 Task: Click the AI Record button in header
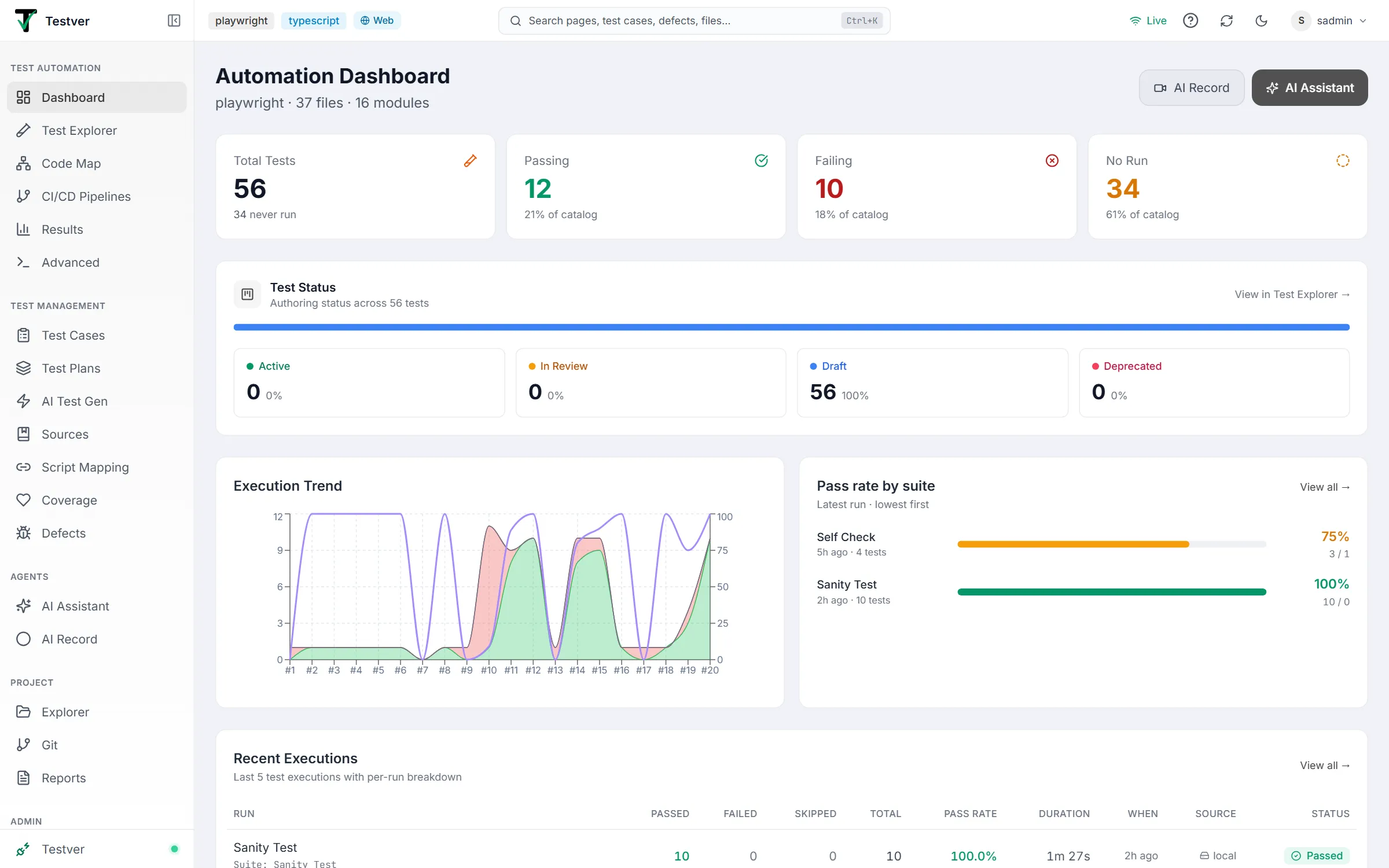[x=1191, y=88]
